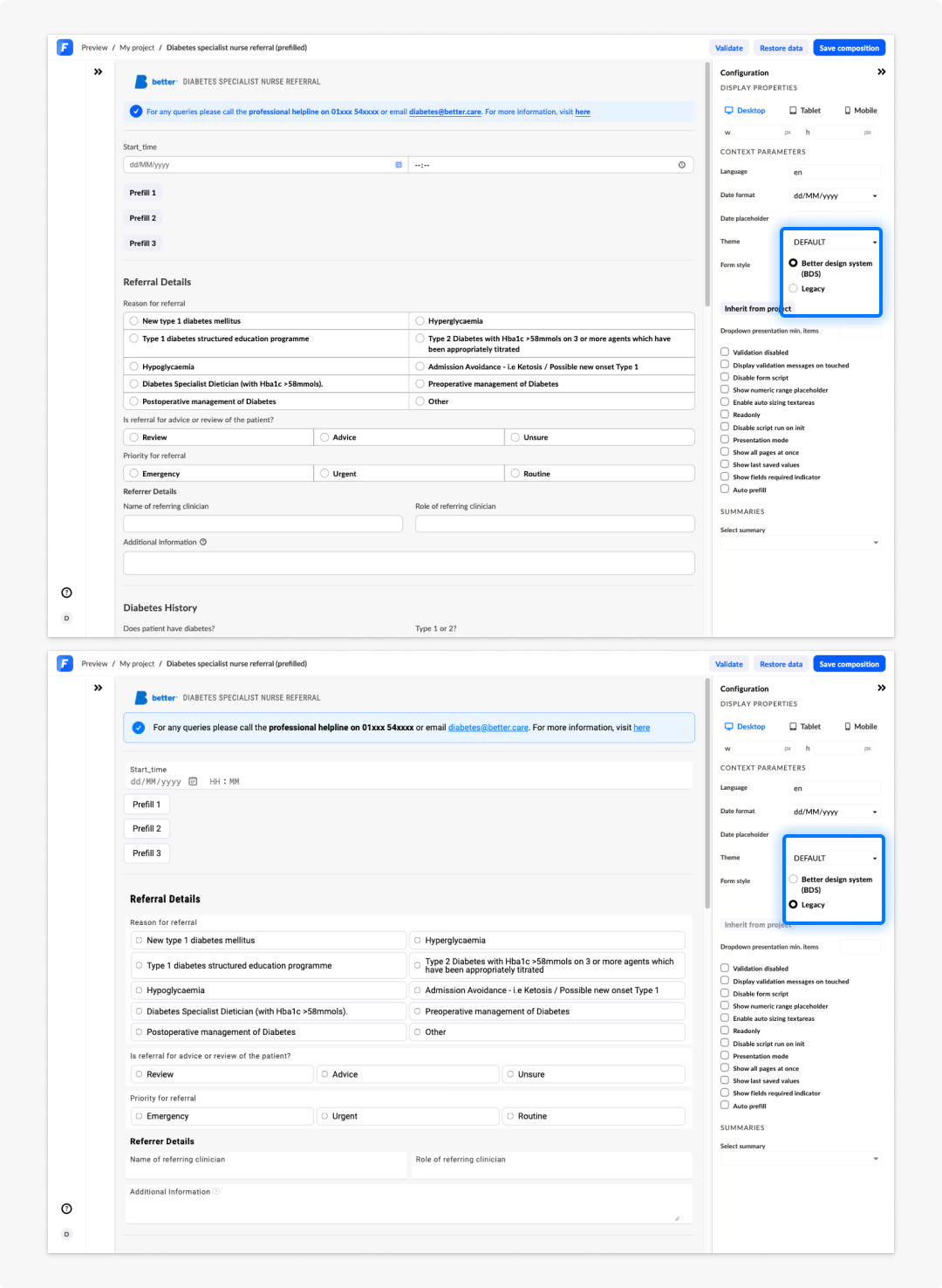The height and width of the screenshot is (1288, 942).
Task: Select Better design system style in lower screenshot
Action: (793, 879)
